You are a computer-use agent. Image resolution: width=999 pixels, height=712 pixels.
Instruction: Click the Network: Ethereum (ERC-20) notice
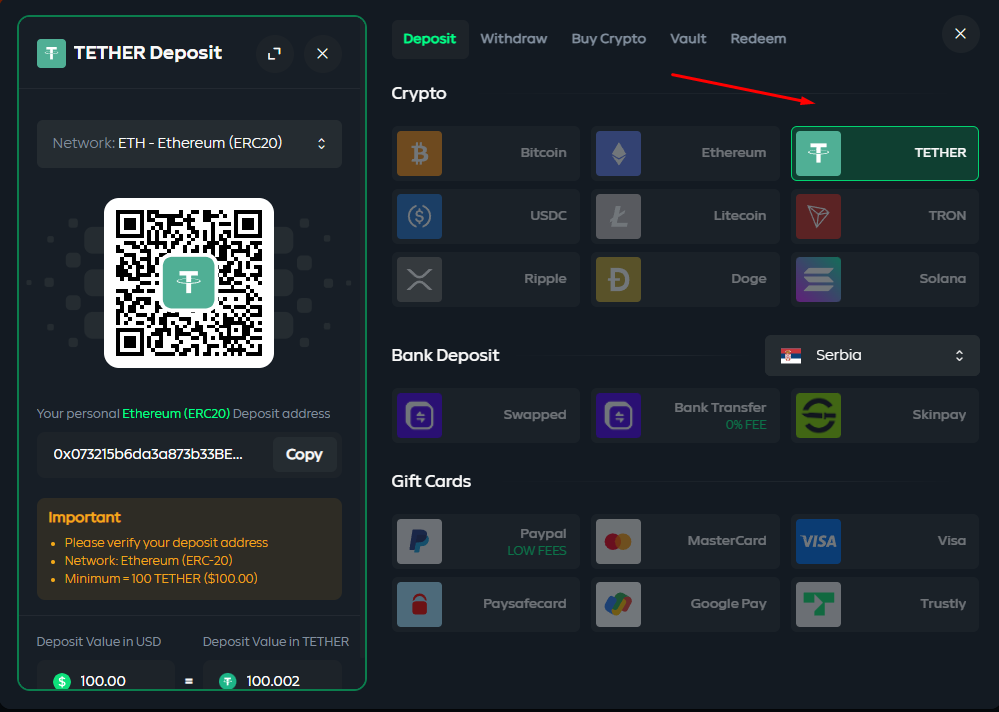(x=148, y=560)
